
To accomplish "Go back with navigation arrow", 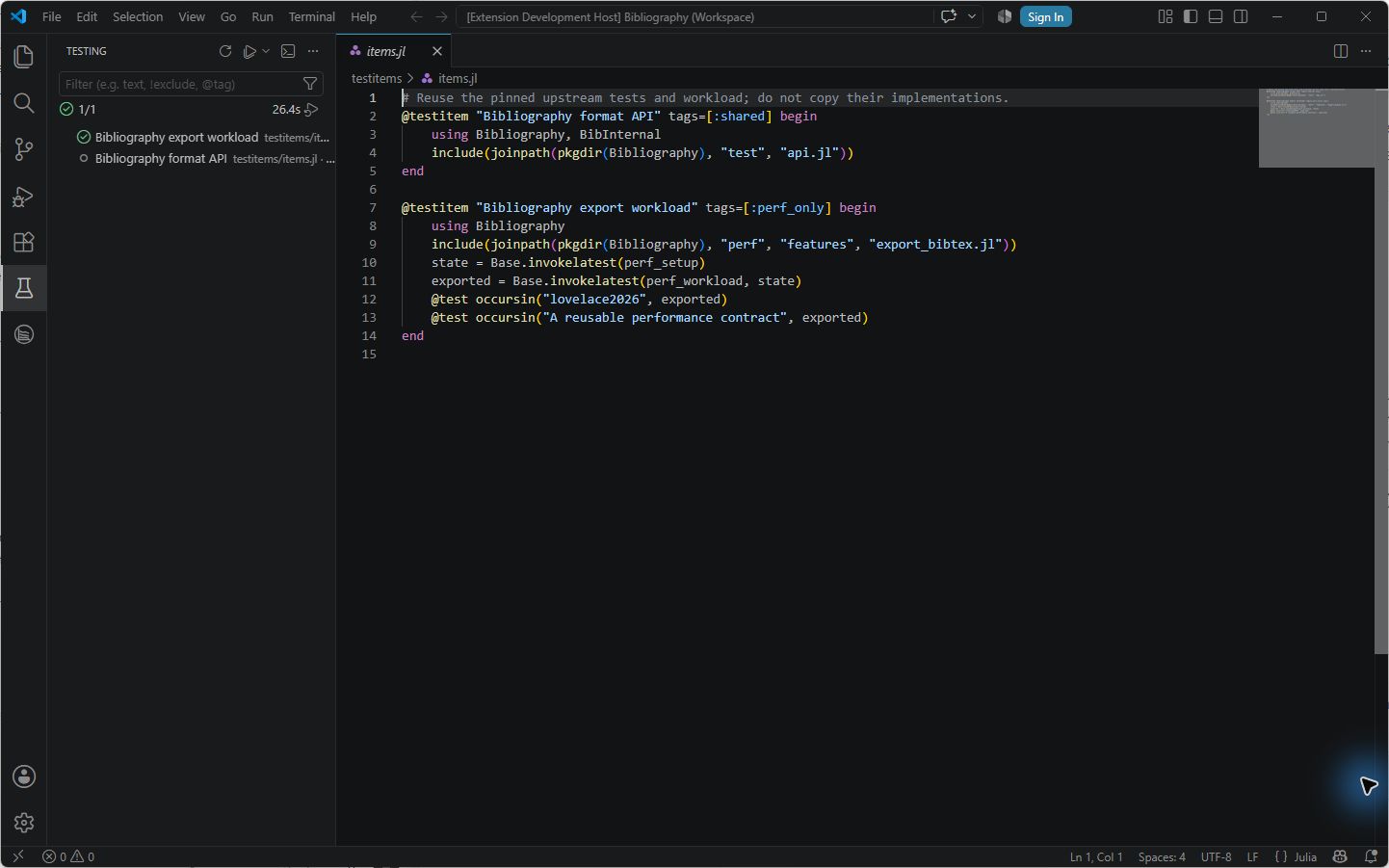I will pos(416,16).
